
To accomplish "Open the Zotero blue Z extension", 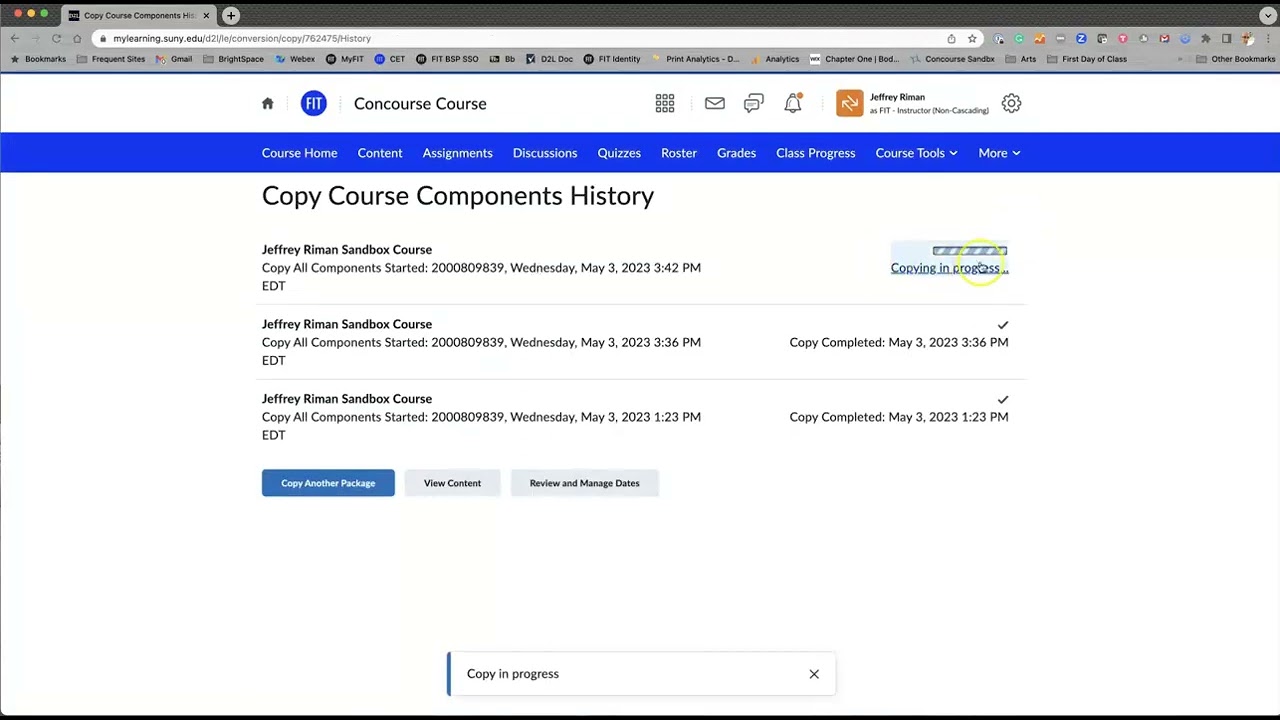I will (1081, 38).
